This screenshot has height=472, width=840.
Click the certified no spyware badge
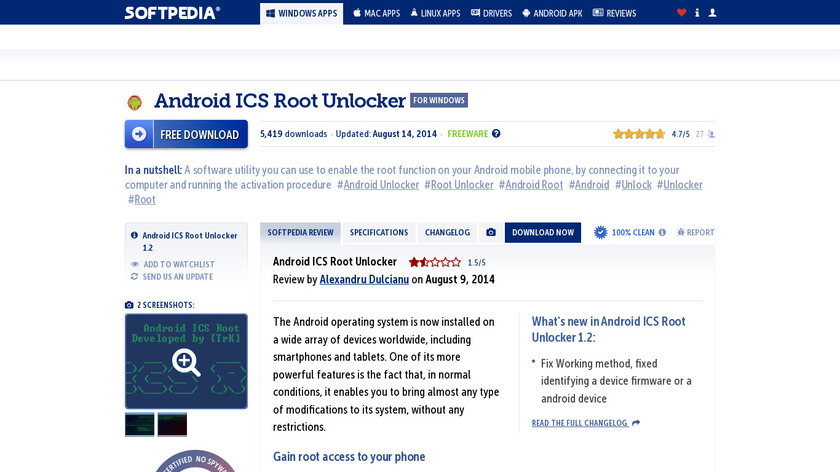click(x=195, y=461)
